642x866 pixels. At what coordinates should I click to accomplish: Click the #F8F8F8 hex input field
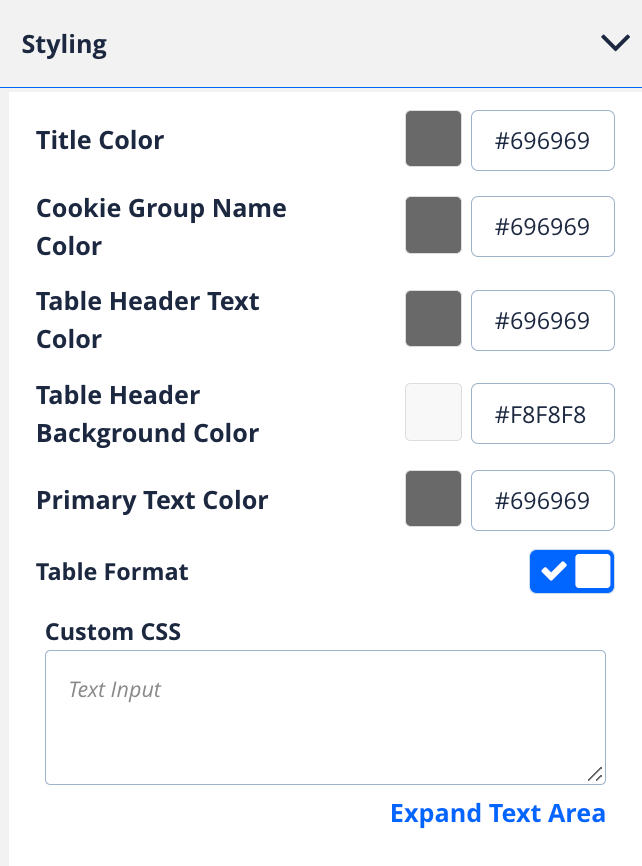point(542,413)
